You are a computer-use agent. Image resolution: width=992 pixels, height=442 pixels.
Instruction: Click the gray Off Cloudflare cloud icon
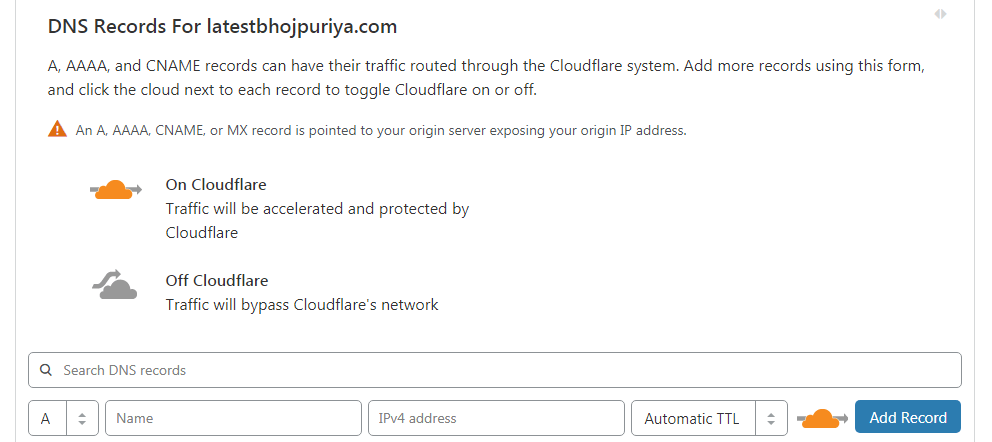pos(115,285)
